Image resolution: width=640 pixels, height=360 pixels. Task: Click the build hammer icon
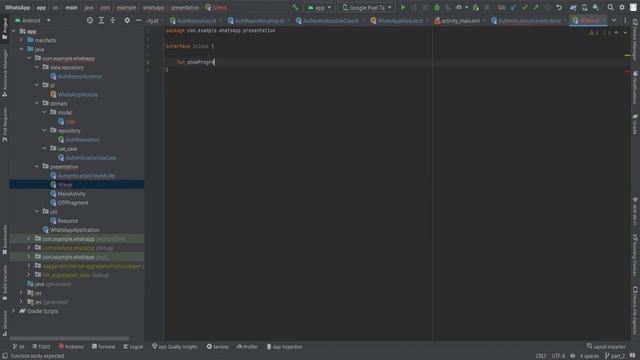coord(295,7)
